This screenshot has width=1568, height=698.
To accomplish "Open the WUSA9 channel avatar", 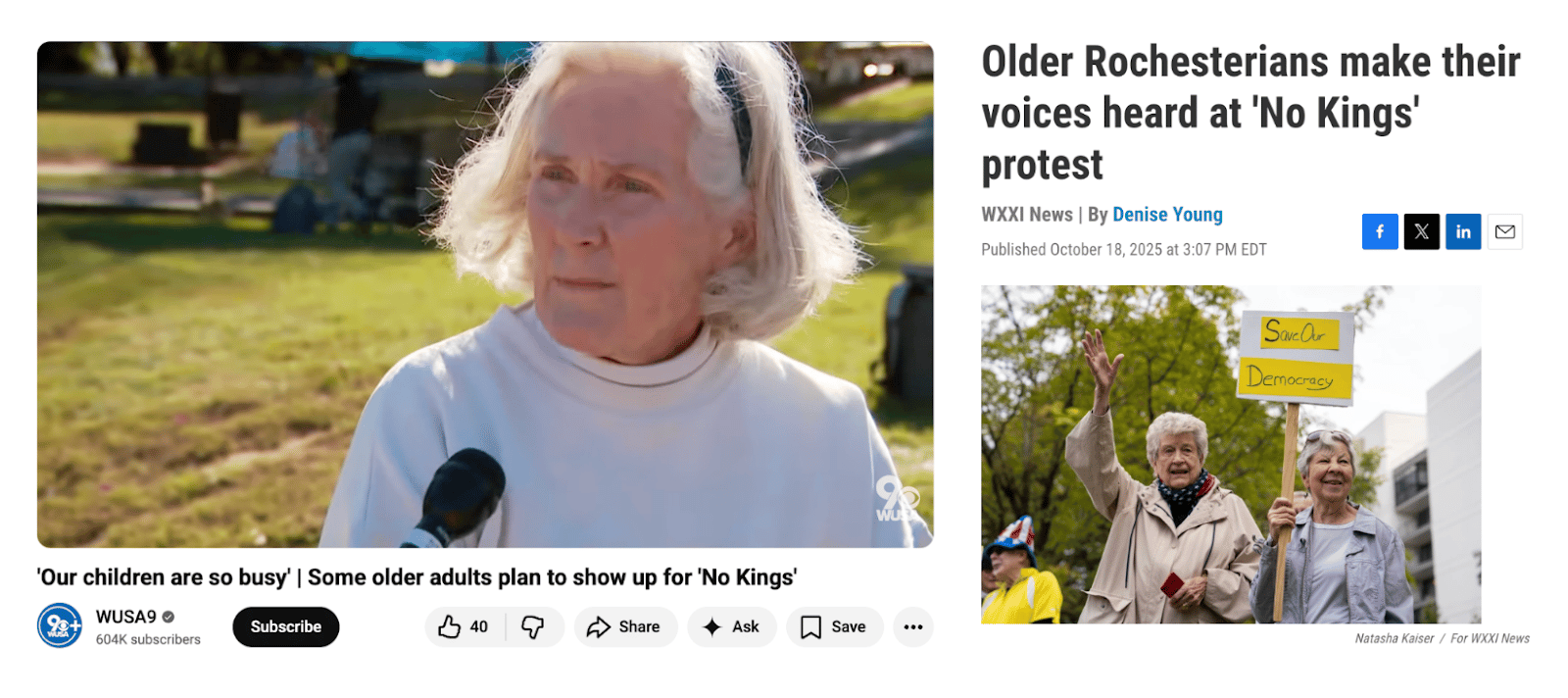I will coord(60,625).
